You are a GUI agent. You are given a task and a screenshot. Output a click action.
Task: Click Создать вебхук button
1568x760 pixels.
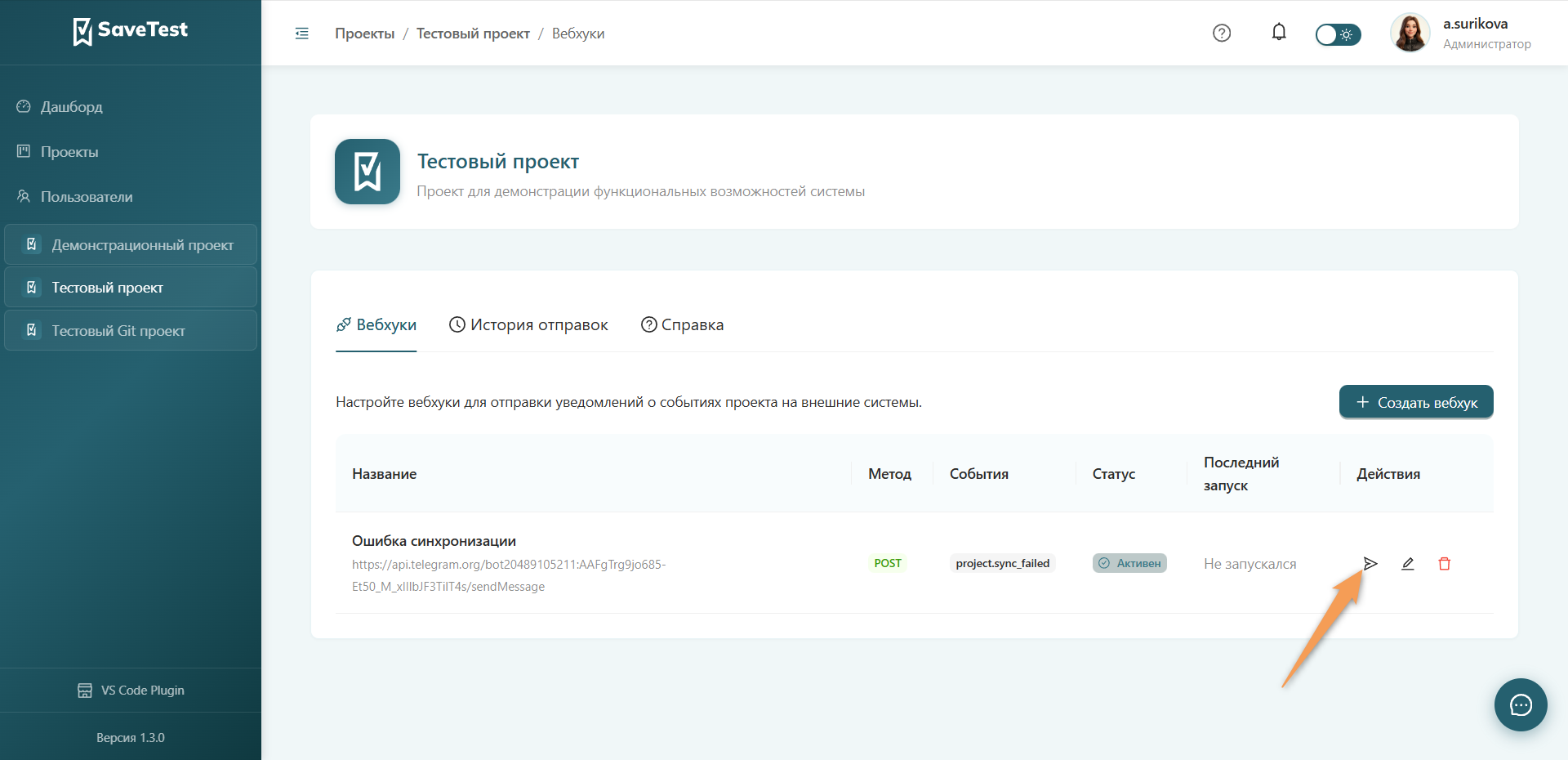click(1416, 402)
